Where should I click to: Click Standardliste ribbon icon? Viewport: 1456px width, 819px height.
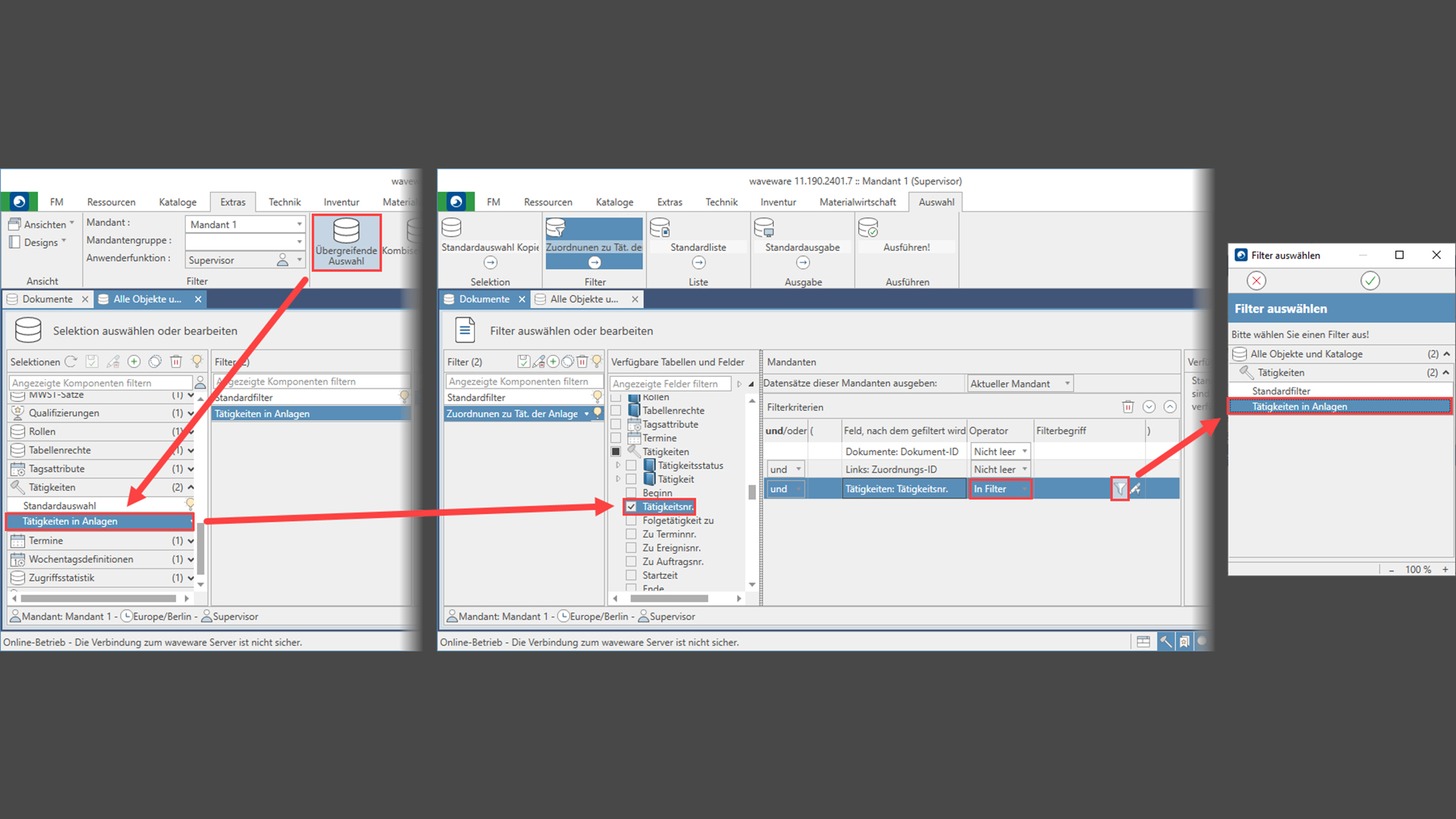(x=661, y=228)
